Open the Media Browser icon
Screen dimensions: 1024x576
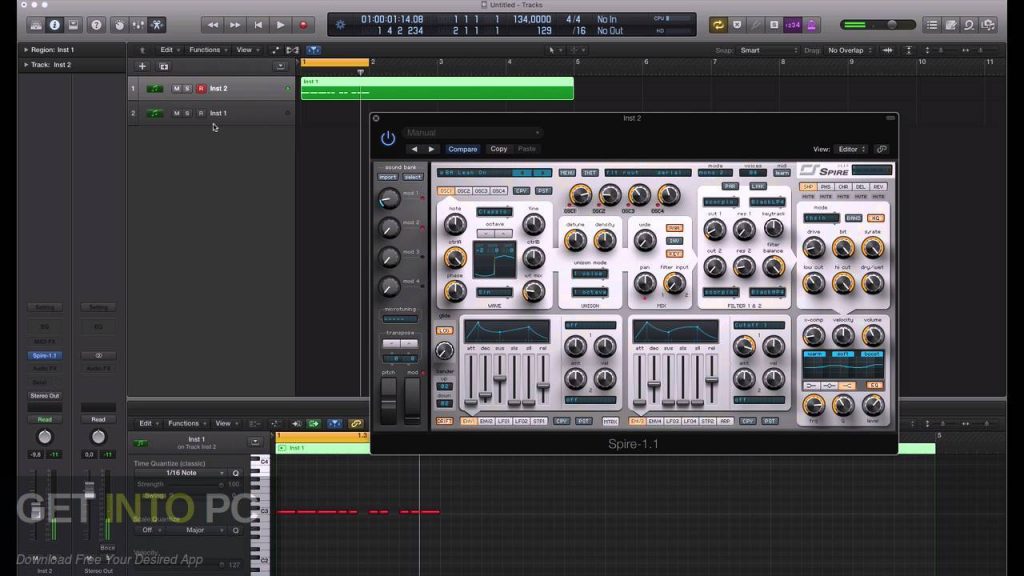click(x=988, y=25)
